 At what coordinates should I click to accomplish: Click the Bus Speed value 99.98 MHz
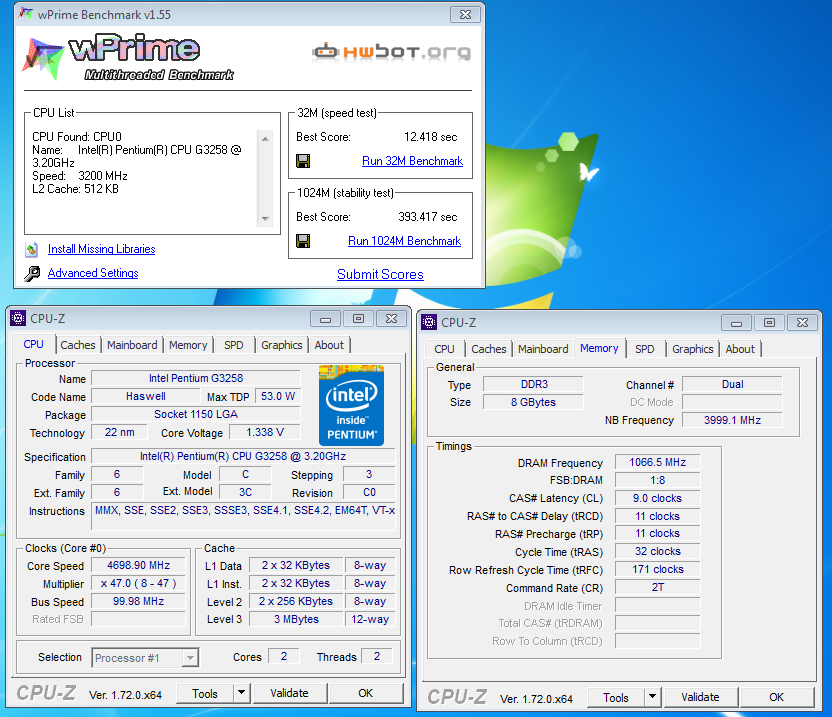pyautogui.click(x=138, y=601)
